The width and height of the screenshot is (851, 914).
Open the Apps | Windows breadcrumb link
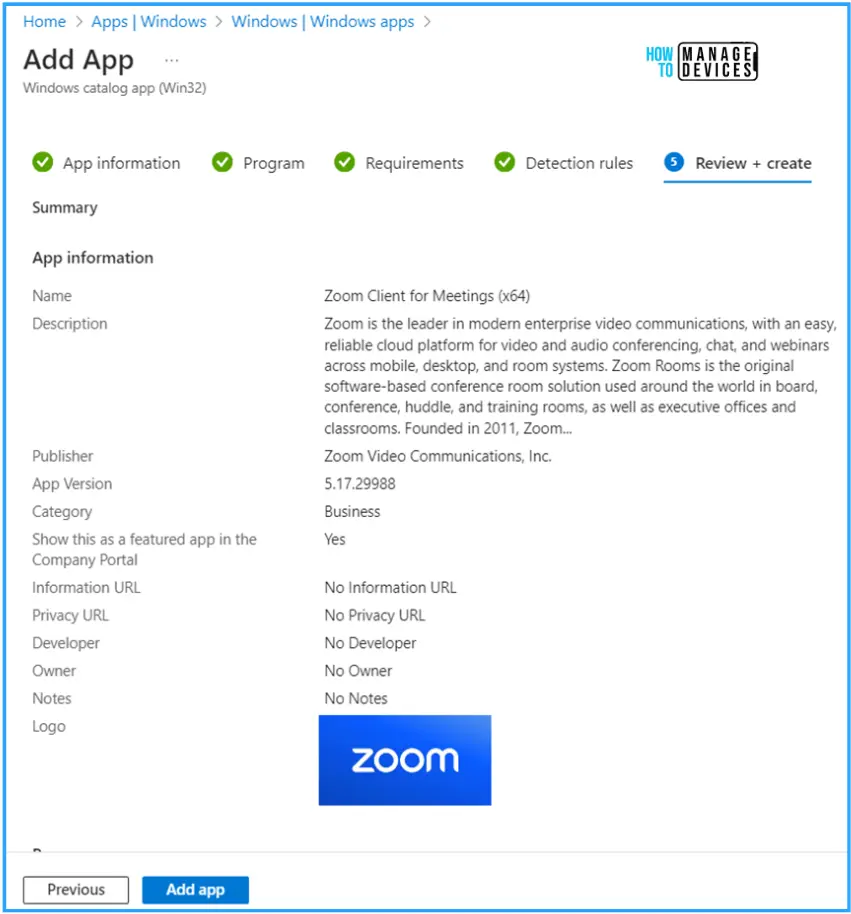[149, 22]
